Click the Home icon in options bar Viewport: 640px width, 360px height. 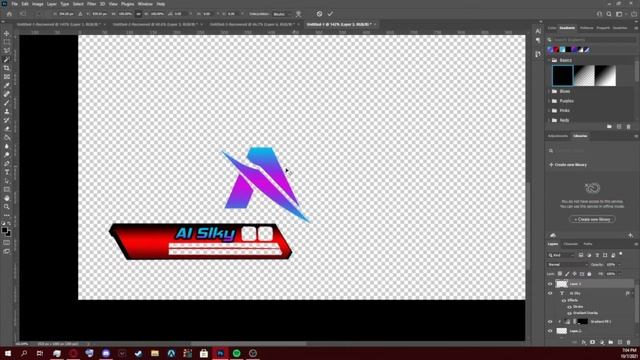9,14
